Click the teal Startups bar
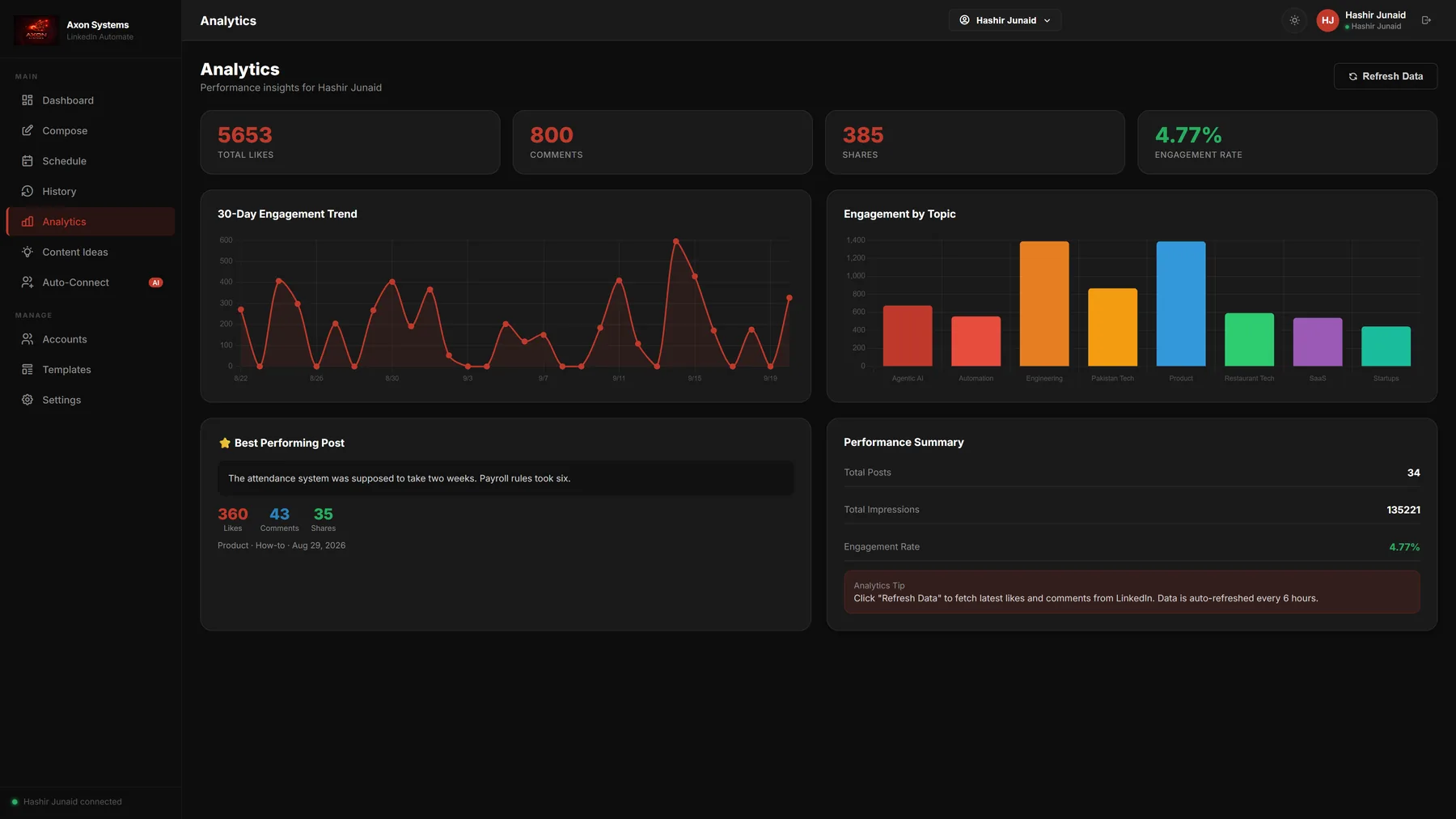 coord(1386,346)
